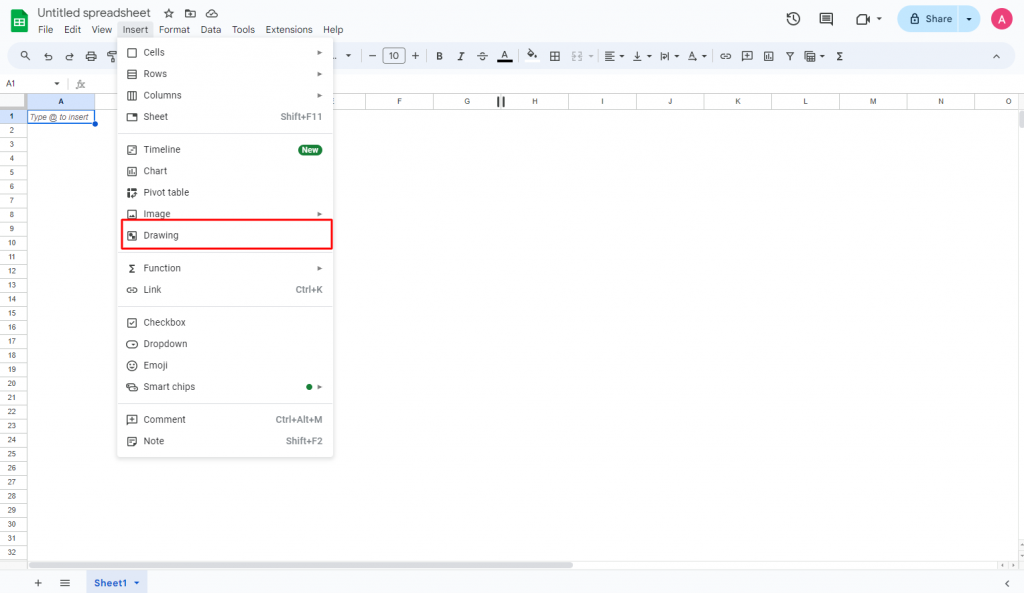The width and height of the screenshot is (1024, 593).
Task: Open the borders tool
Action: pyautogui.click(x=554, y=56)
